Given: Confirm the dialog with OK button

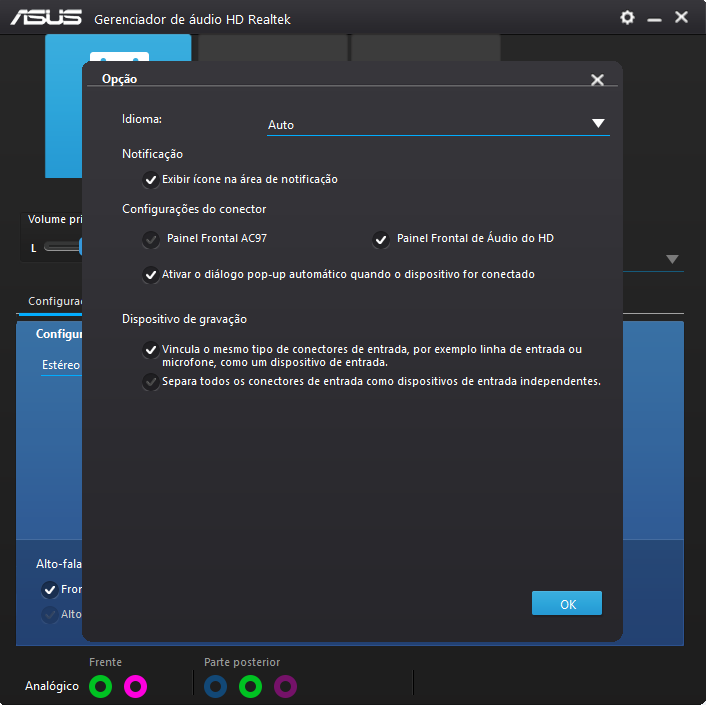Looking at the screenshot, I should pos(566,603).
